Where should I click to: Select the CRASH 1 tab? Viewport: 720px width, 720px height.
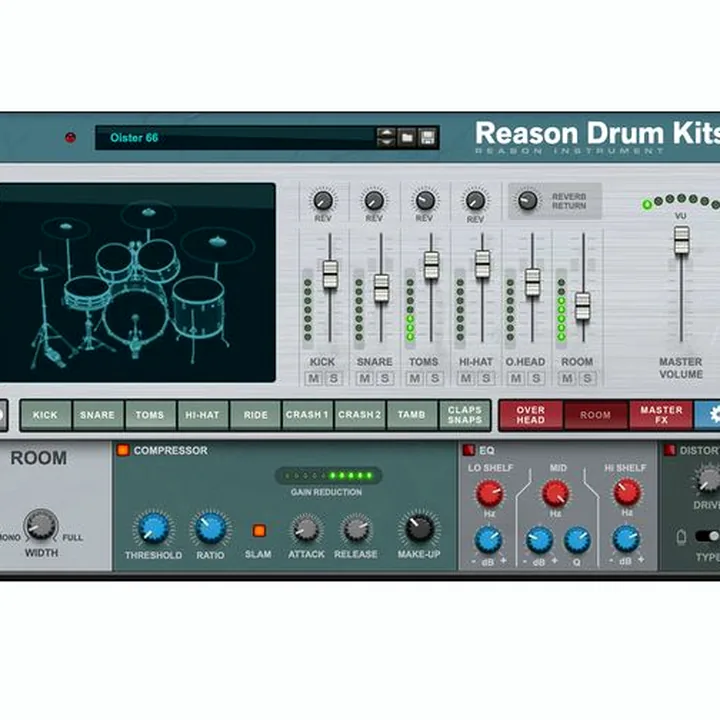coord(307,415)
